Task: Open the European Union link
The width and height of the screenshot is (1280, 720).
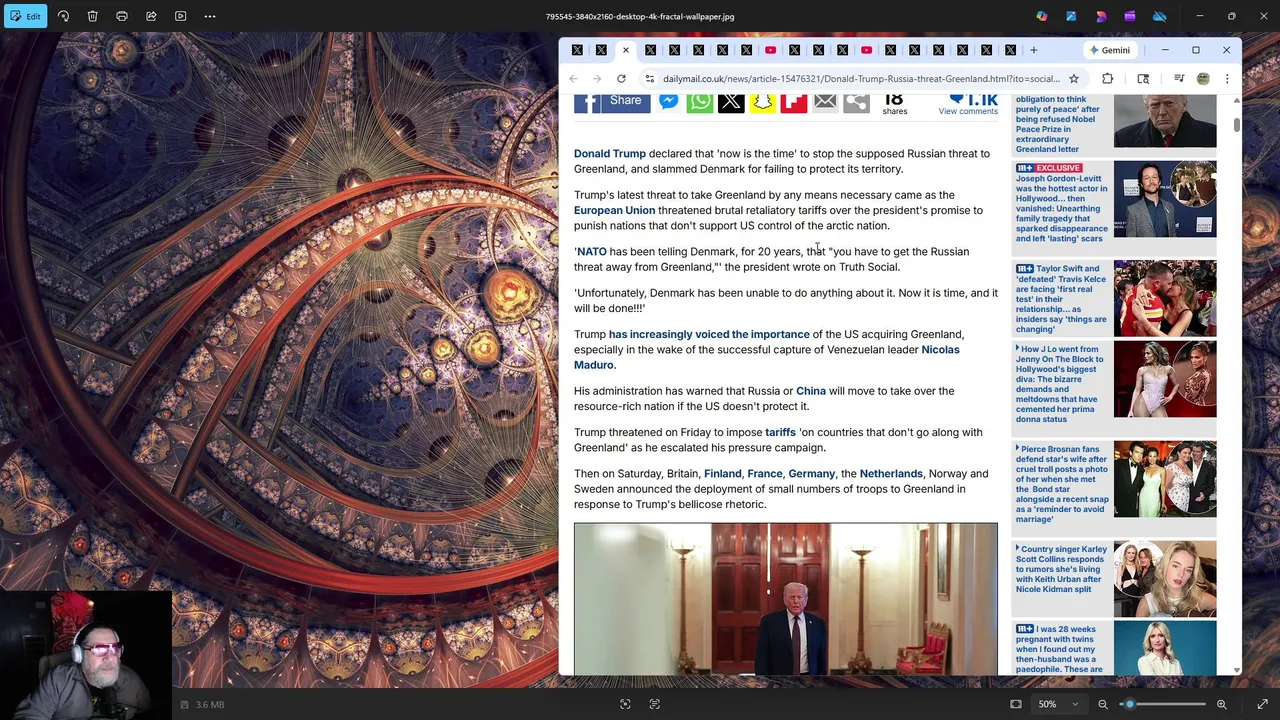Action: tap(614, 210)
